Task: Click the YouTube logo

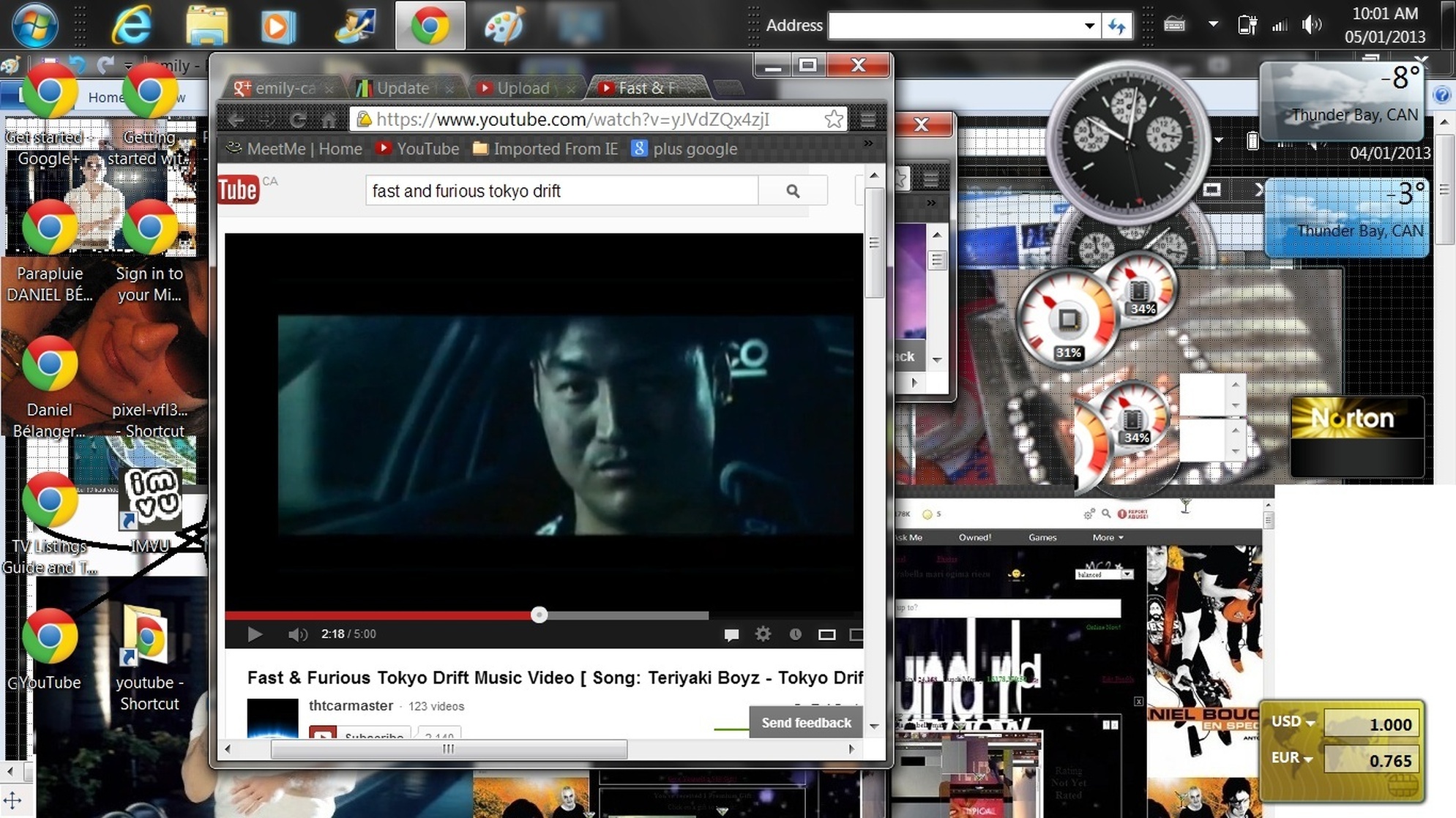Action: pyautogui.click(x=238, y=190)
